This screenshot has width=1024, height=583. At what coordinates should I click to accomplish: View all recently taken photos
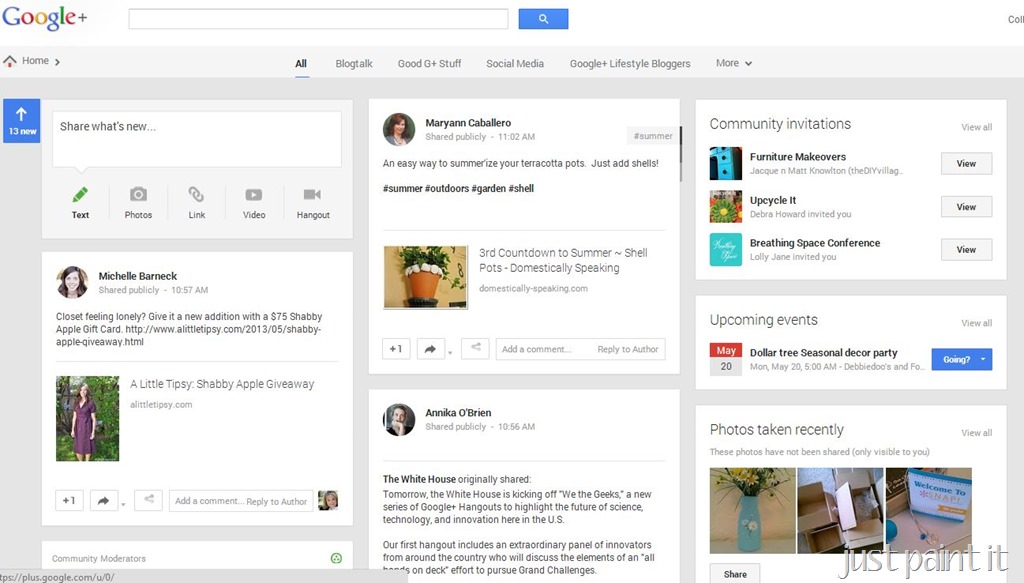(x=976, y=433)
